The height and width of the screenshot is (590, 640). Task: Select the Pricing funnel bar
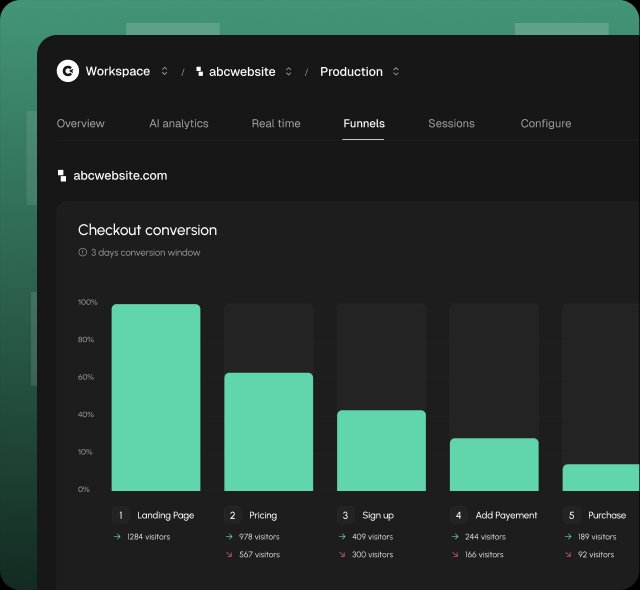269,432
